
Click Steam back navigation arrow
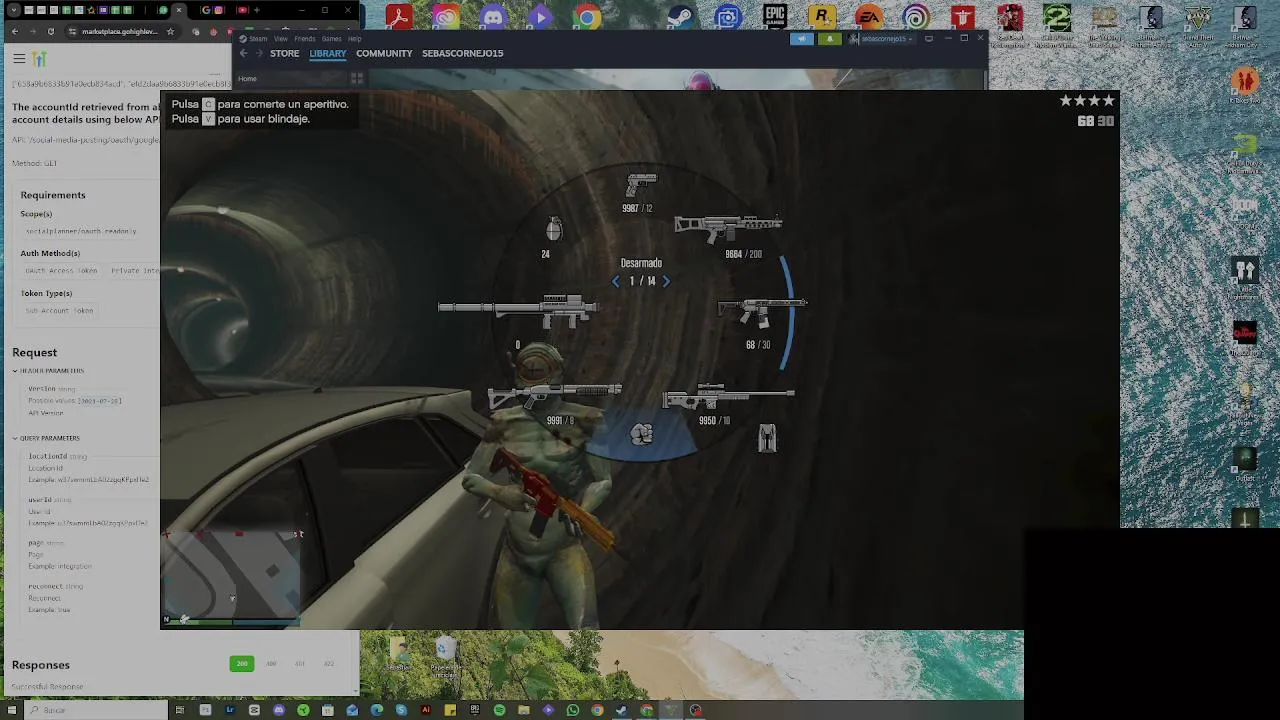(x=243, y=53)
